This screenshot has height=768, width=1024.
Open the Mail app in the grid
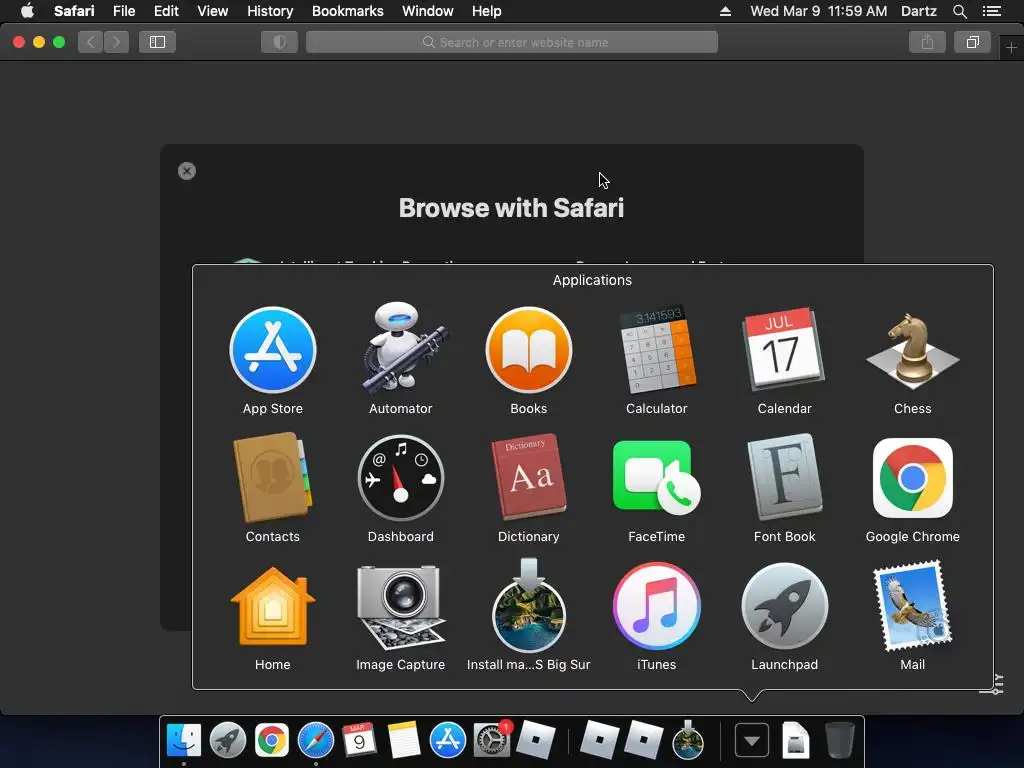(x=912, y=605)
